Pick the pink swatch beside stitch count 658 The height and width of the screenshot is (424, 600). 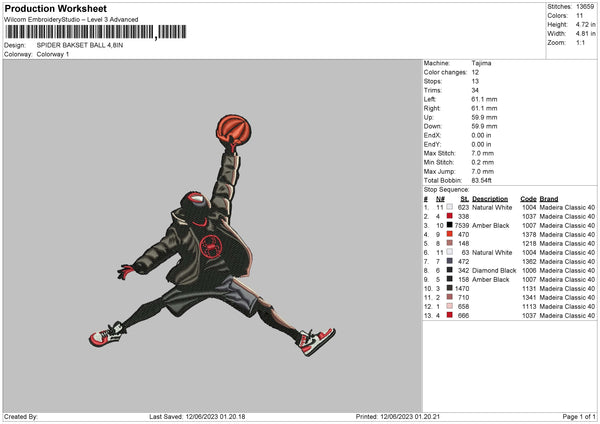pos(449,306)
